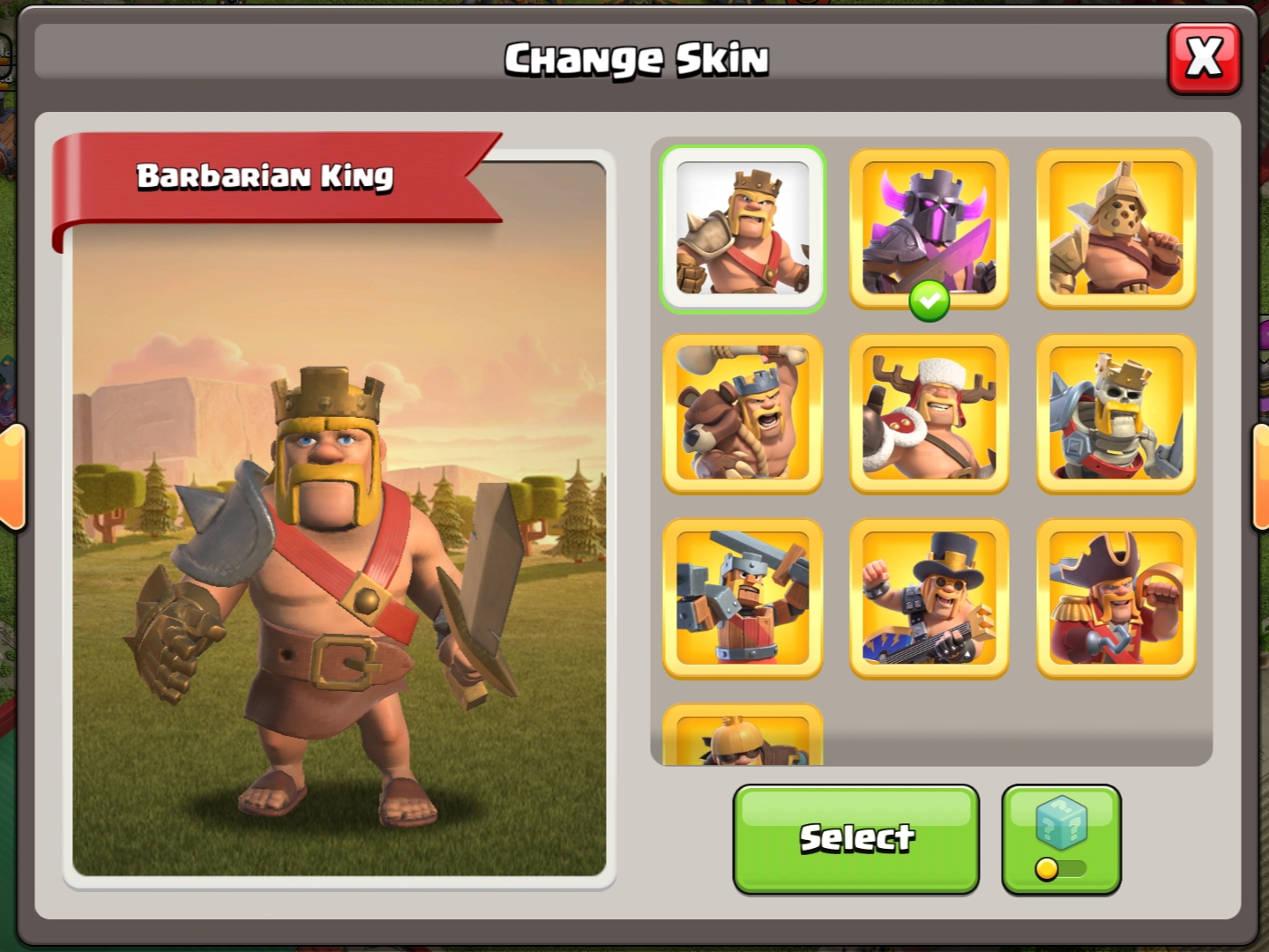Choose the purple P.E.K.K.A King skin
This screenshot has height=952, width=1269.
929,228
